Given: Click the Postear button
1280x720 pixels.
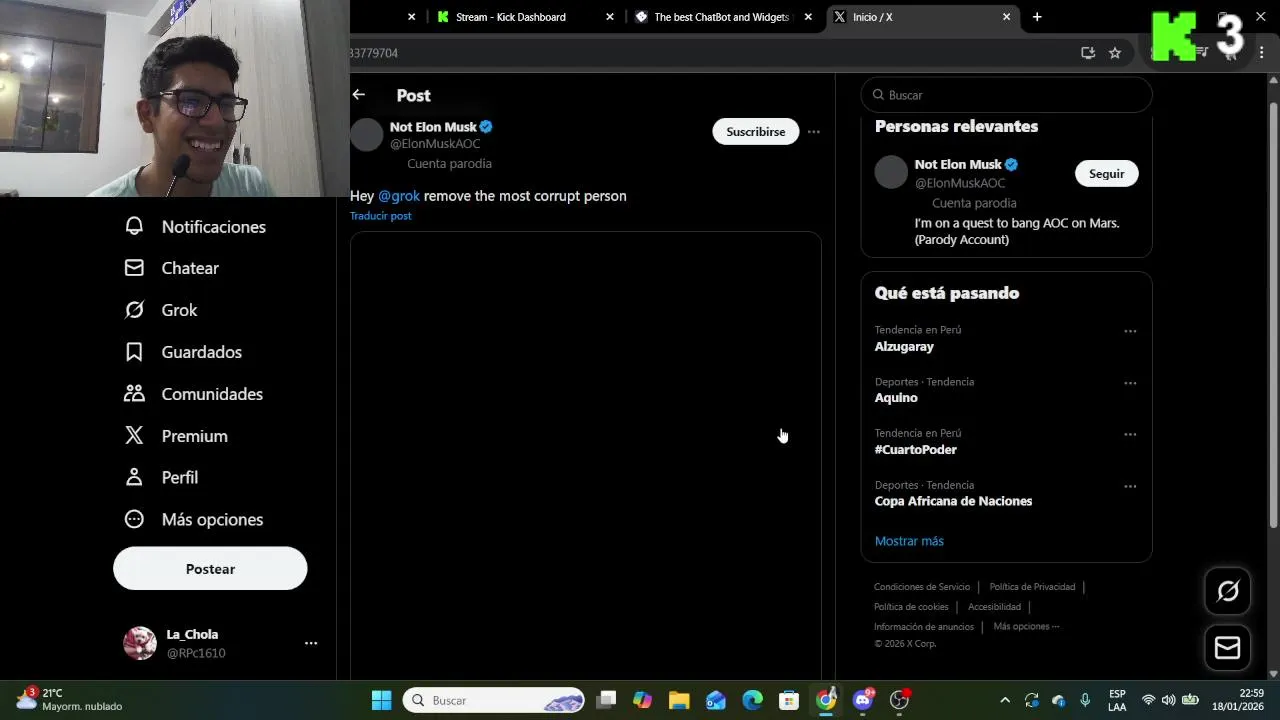Looking at the screenshot, I should pyautogui.click(x=210, y=569).
